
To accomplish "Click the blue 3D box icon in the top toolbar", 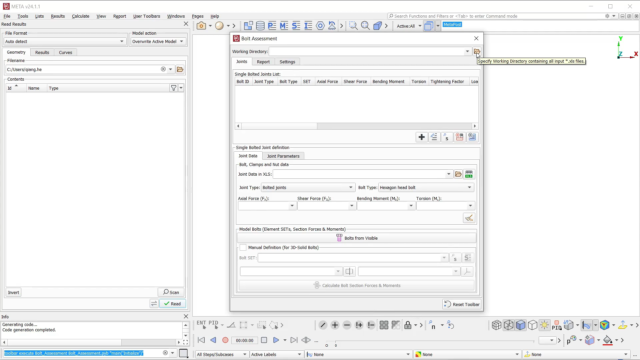I will point(377,26).
